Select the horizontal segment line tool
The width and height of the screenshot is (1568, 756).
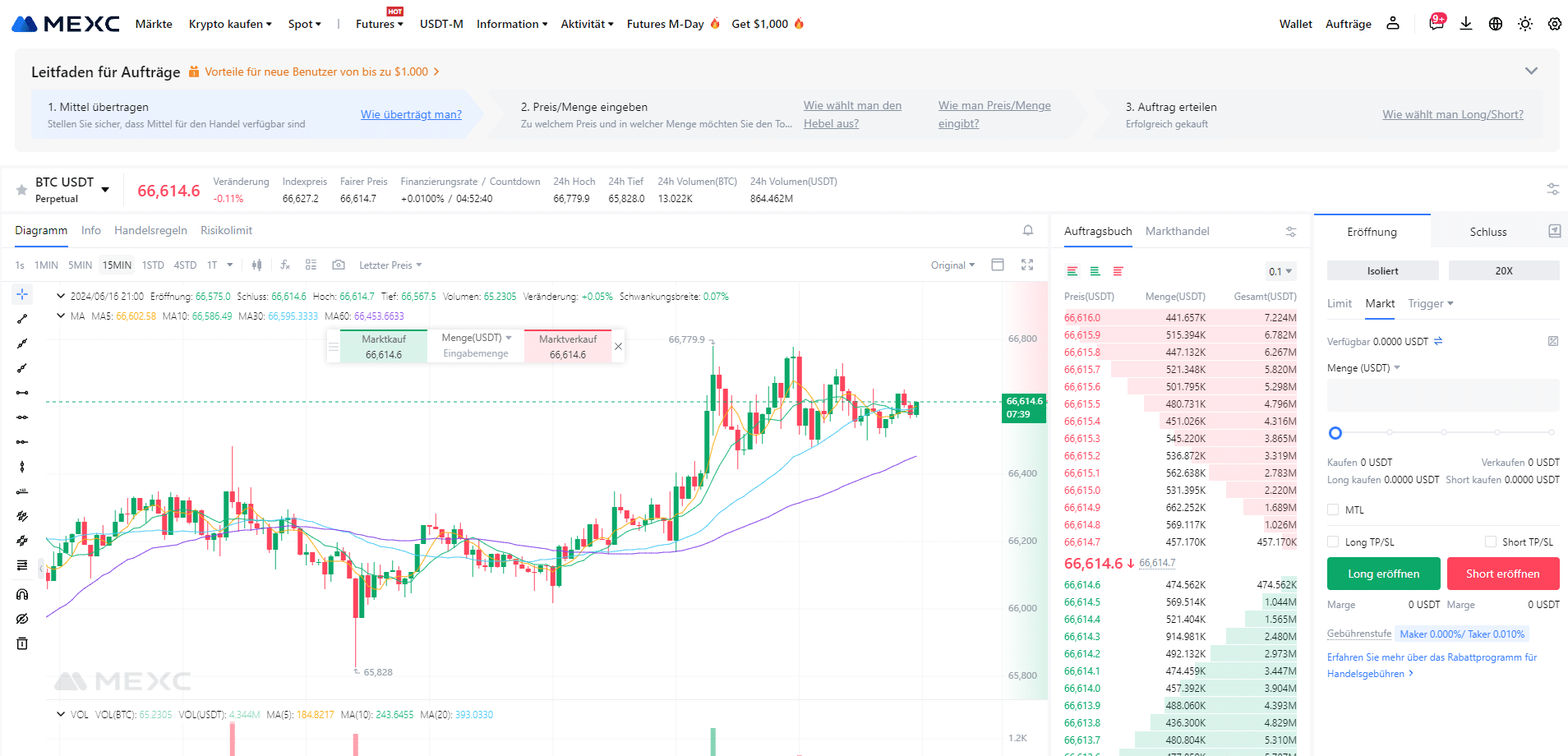tap(22, 393)
